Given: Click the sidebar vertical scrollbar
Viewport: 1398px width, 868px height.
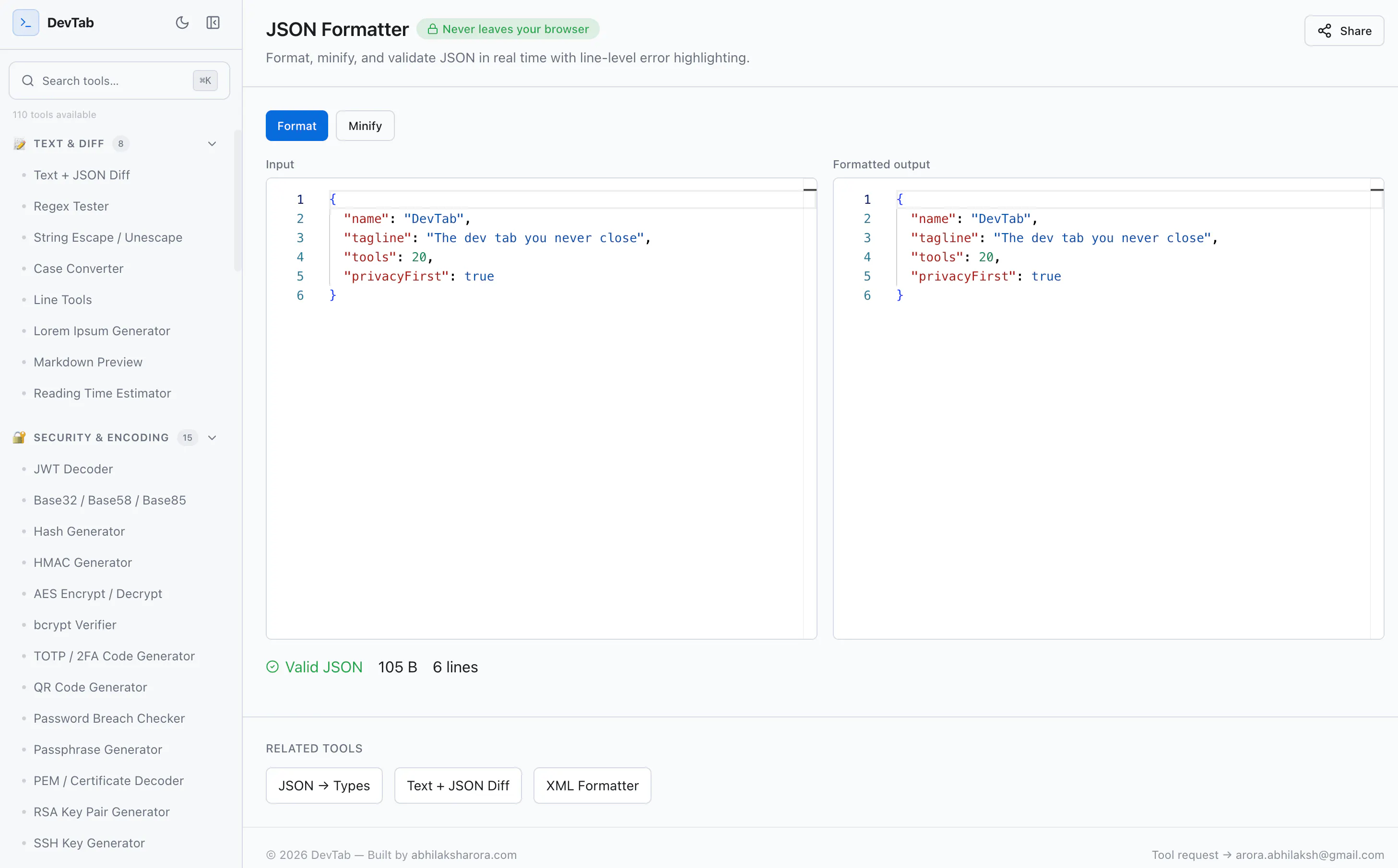Looking at the screenshot, I should (237, 200).
